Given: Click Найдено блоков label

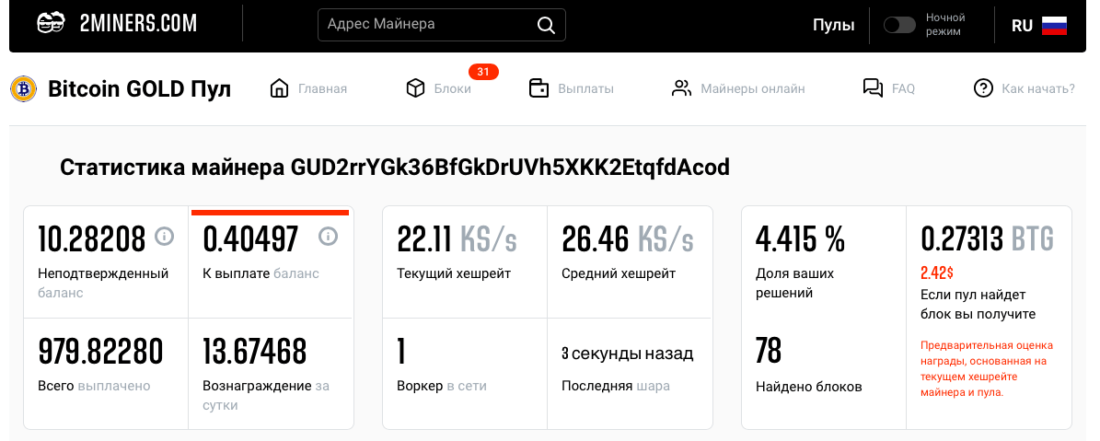Looking at the screenshot, I should [x=809, y=386].
